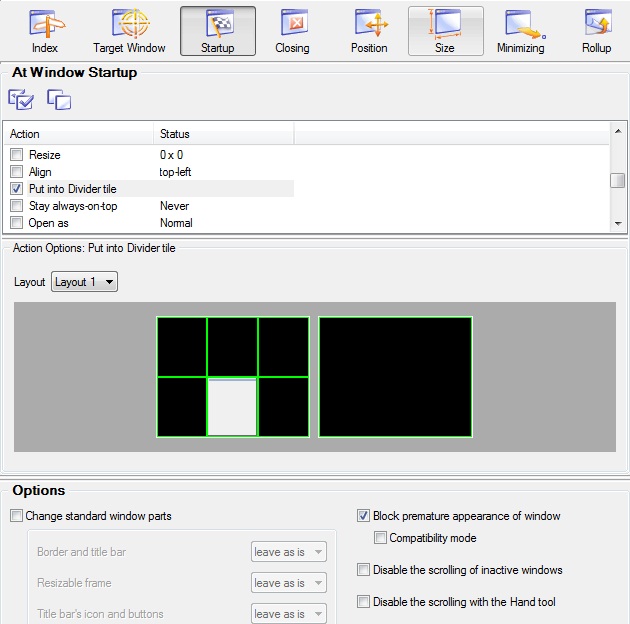Open Border and title bar dropdown
The image size is (630, 624).
(x=289, y=552)
